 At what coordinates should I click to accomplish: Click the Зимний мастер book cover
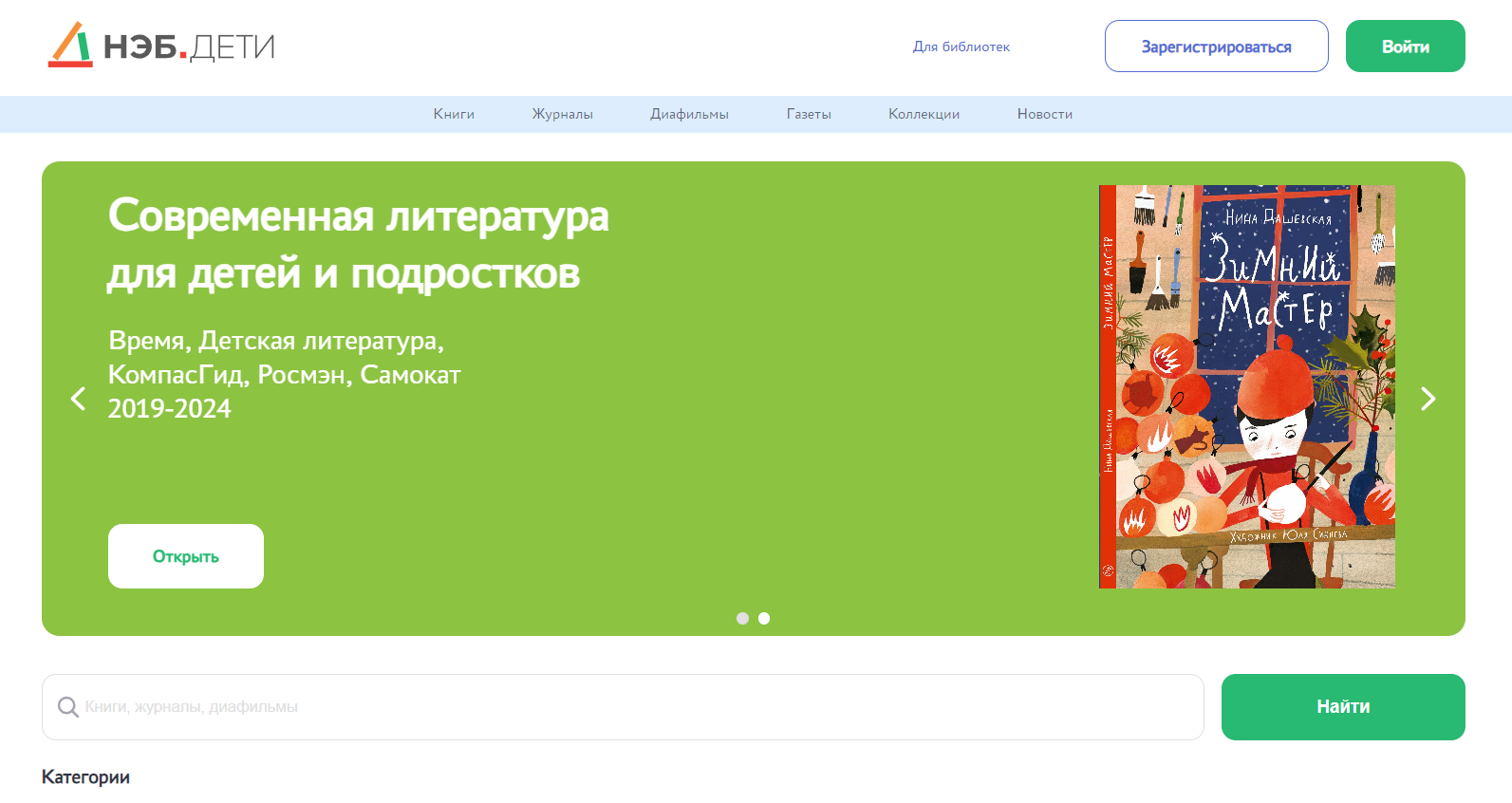1246,386
